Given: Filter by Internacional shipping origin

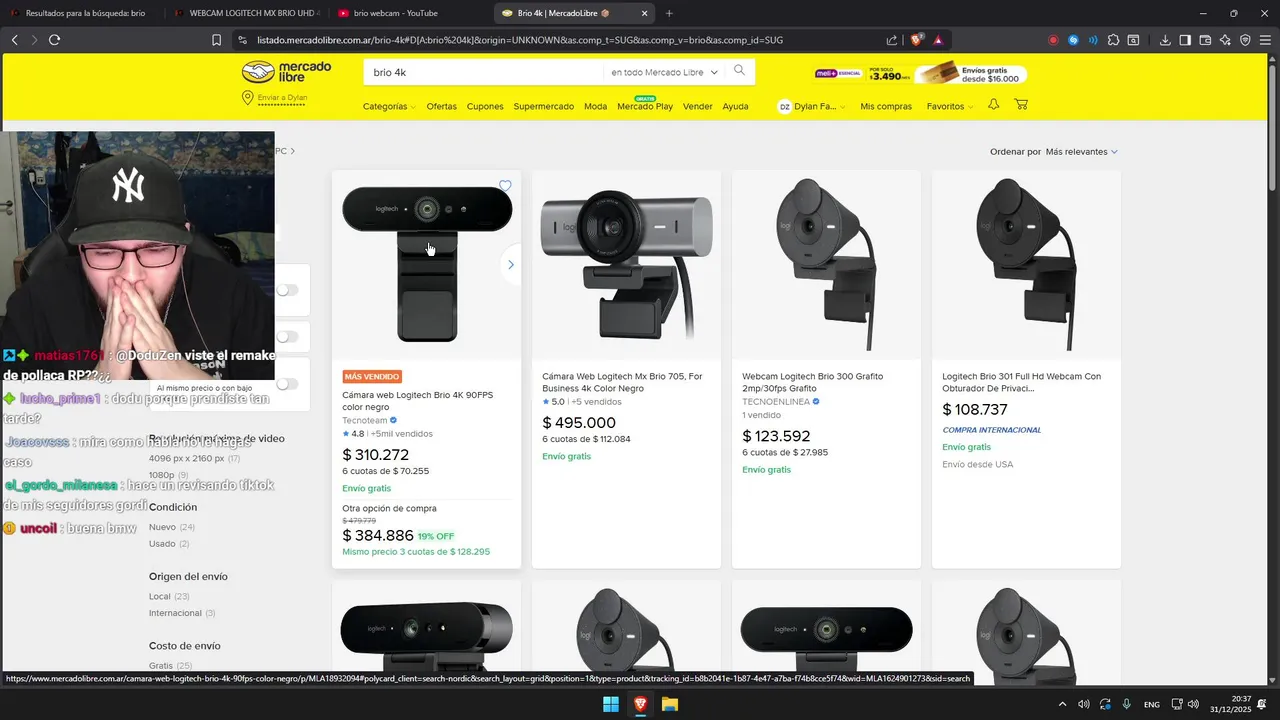Looking at the screenshot, I should pyautogui.click(x=182, y=613).
